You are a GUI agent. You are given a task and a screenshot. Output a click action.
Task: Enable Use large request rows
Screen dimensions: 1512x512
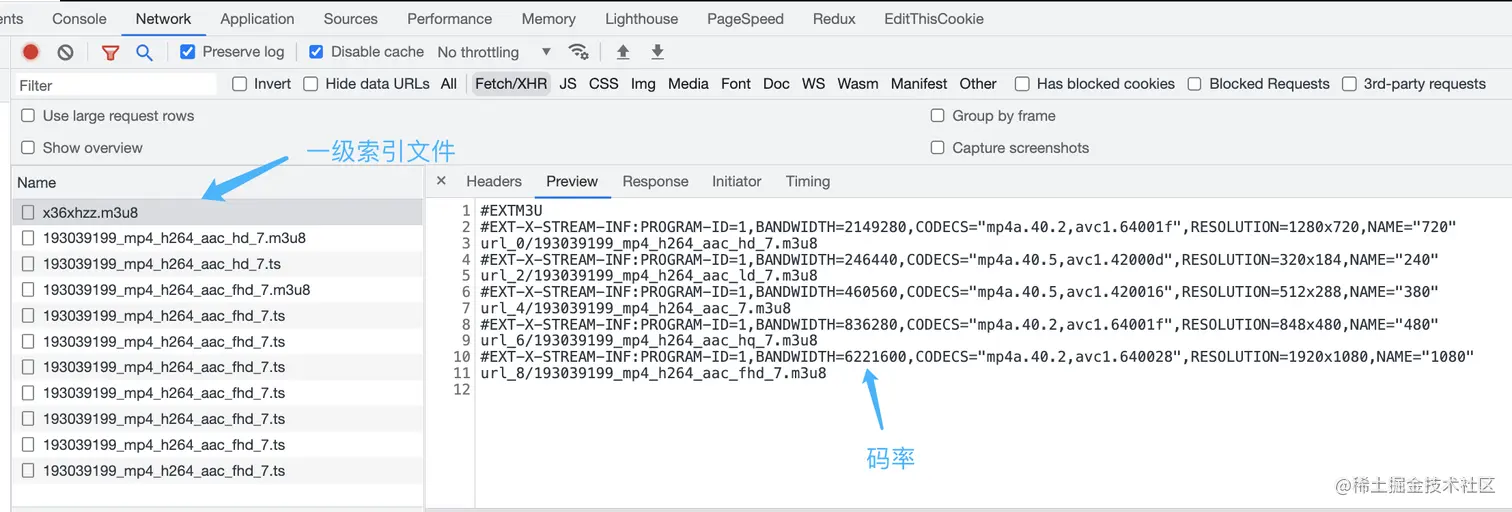pyautogui.click(x=28, y=116)
